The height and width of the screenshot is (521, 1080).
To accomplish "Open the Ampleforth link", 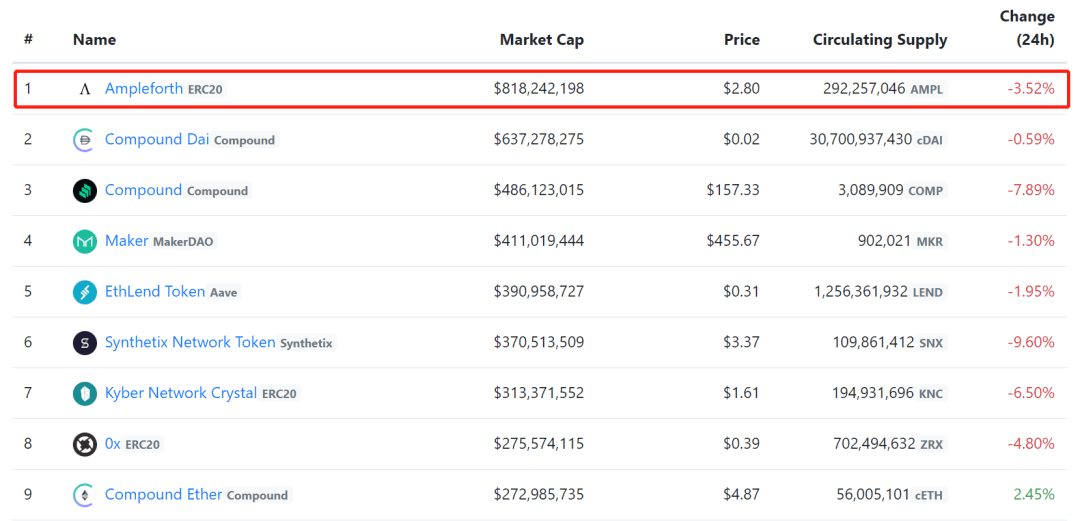I will (x=144, y=88).
